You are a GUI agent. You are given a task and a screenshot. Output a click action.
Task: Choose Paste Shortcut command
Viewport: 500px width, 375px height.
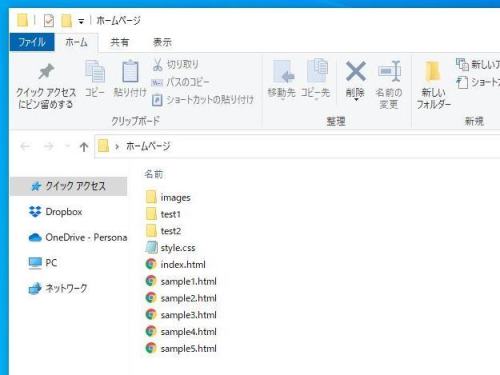point(203,99)
